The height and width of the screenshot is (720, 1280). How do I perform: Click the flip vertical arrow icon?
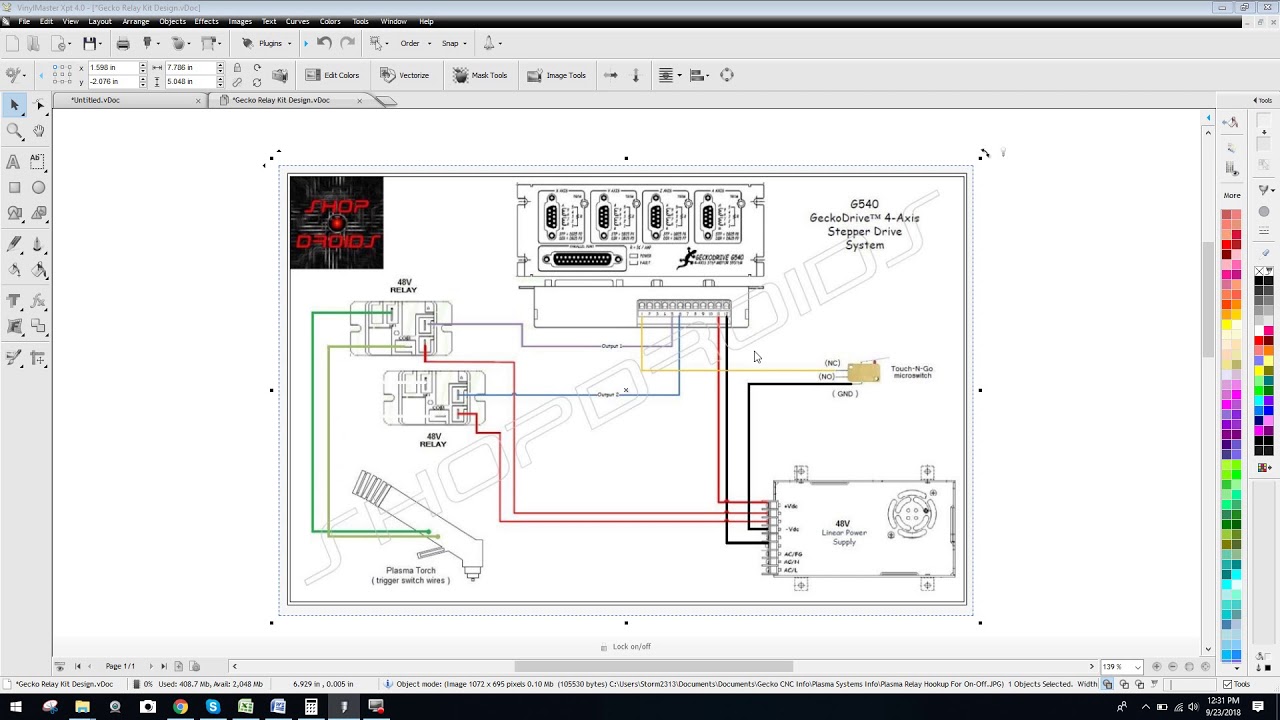coord(635,75)
